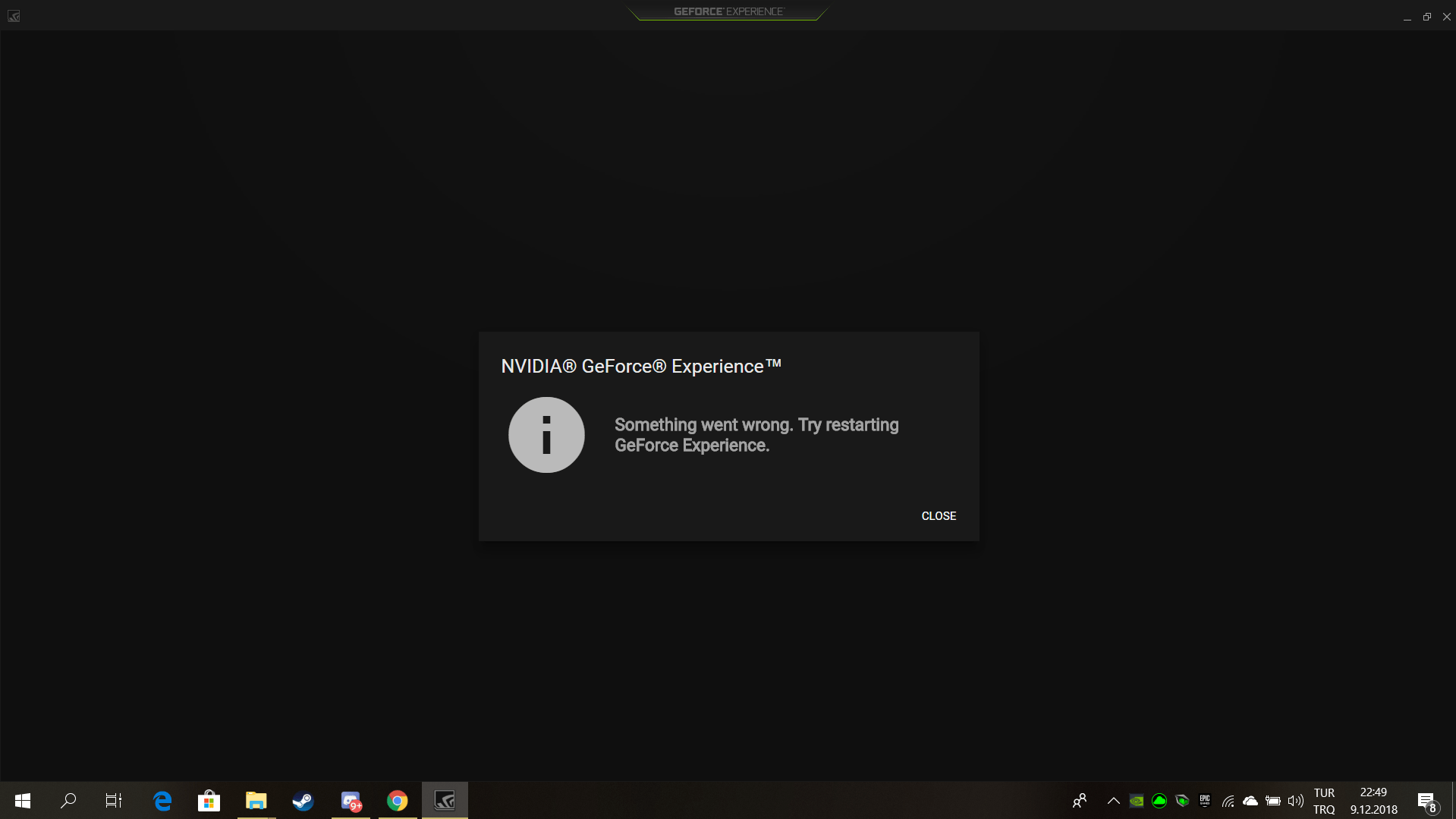Click the 'NVIDIA® GeForce® Experience™' dialog title
This screenshot has height=819, width=1456.
pos(641,367)
